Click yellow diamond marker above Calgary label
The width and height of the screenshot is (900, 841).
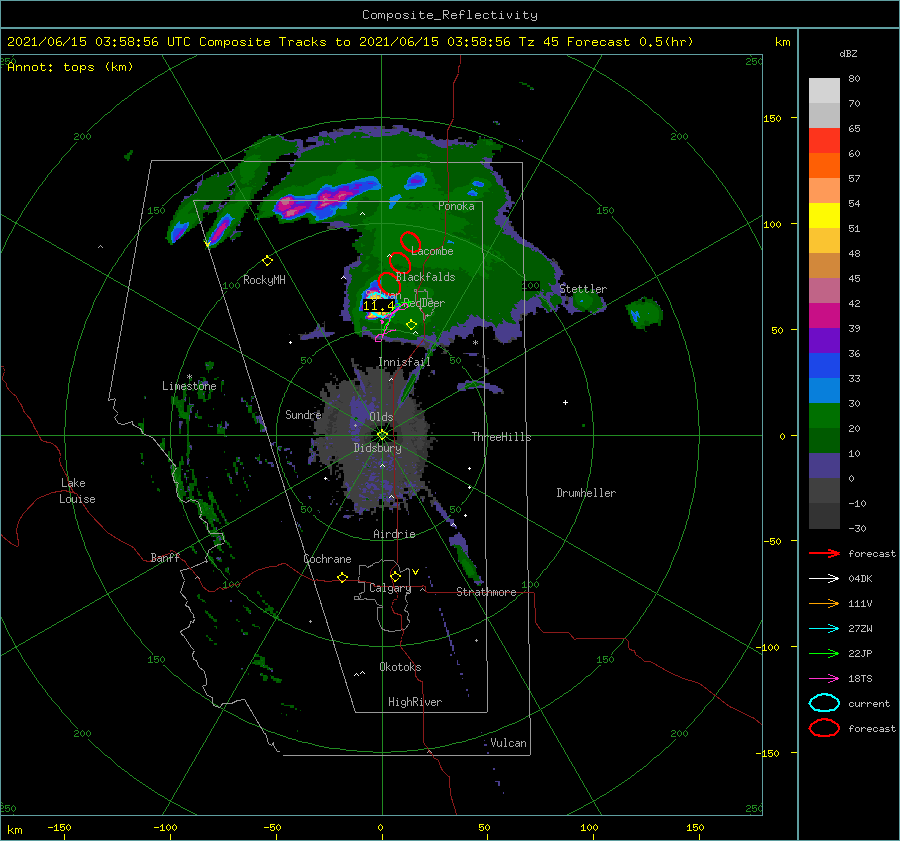pos(395,576)
